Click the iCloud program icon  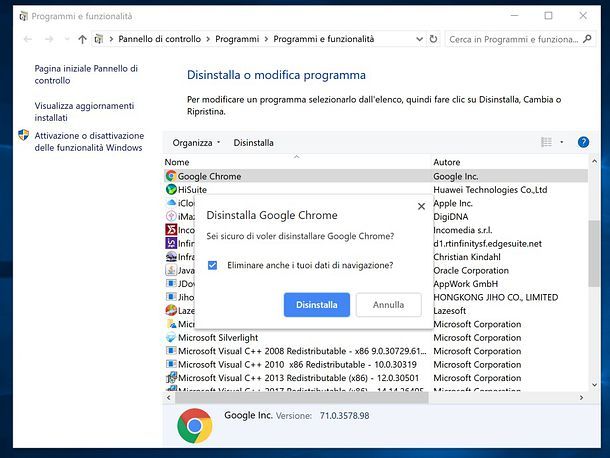point(171,203)
